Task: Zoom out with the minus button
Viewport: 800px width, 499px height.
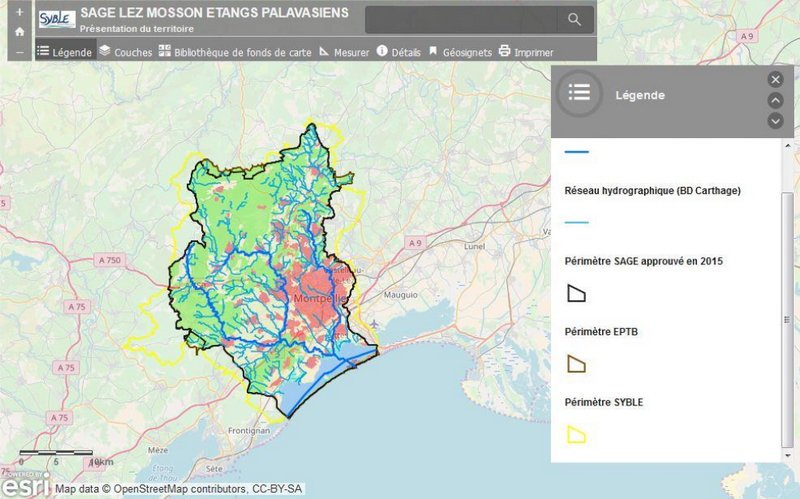Action: pyautogui.click(x=19, y=52)
